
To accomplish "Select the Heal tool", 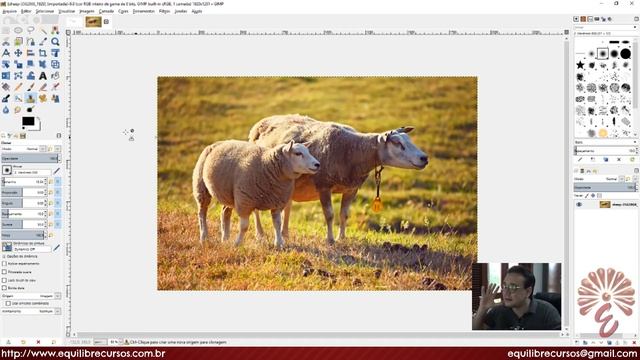I will (x=43, y=98).
